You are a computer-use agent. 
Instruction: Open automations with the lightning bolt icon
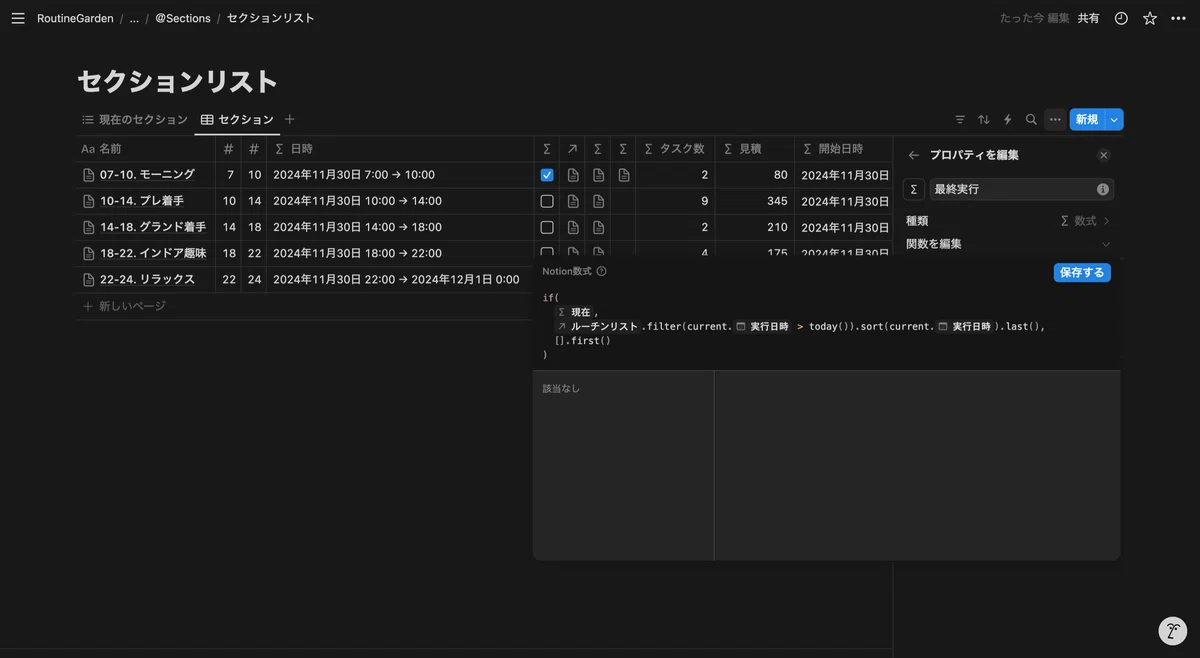[x=1007, y=119]
